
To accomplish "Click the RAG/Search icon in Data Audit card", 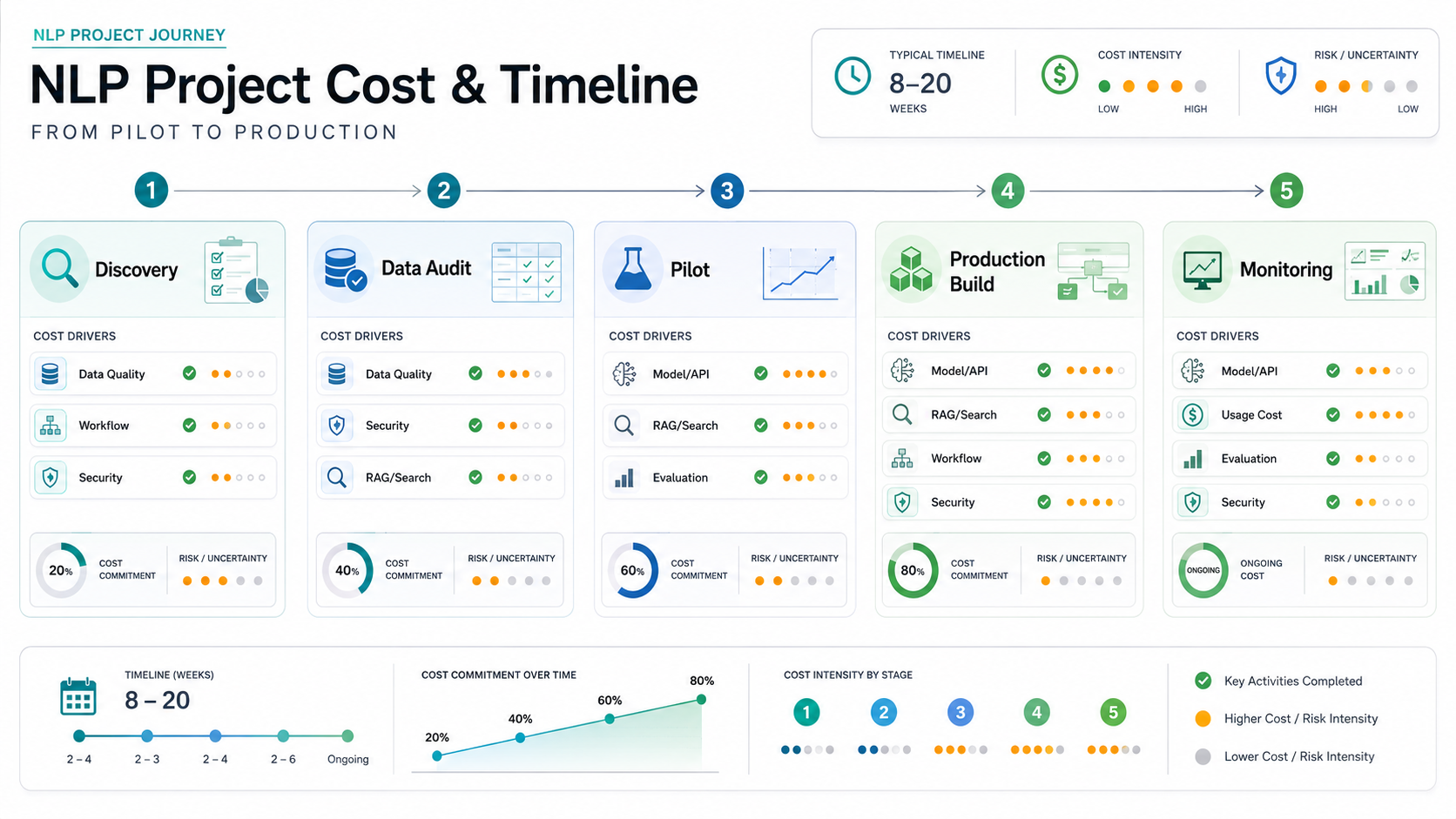I will (x=337, y=478).
